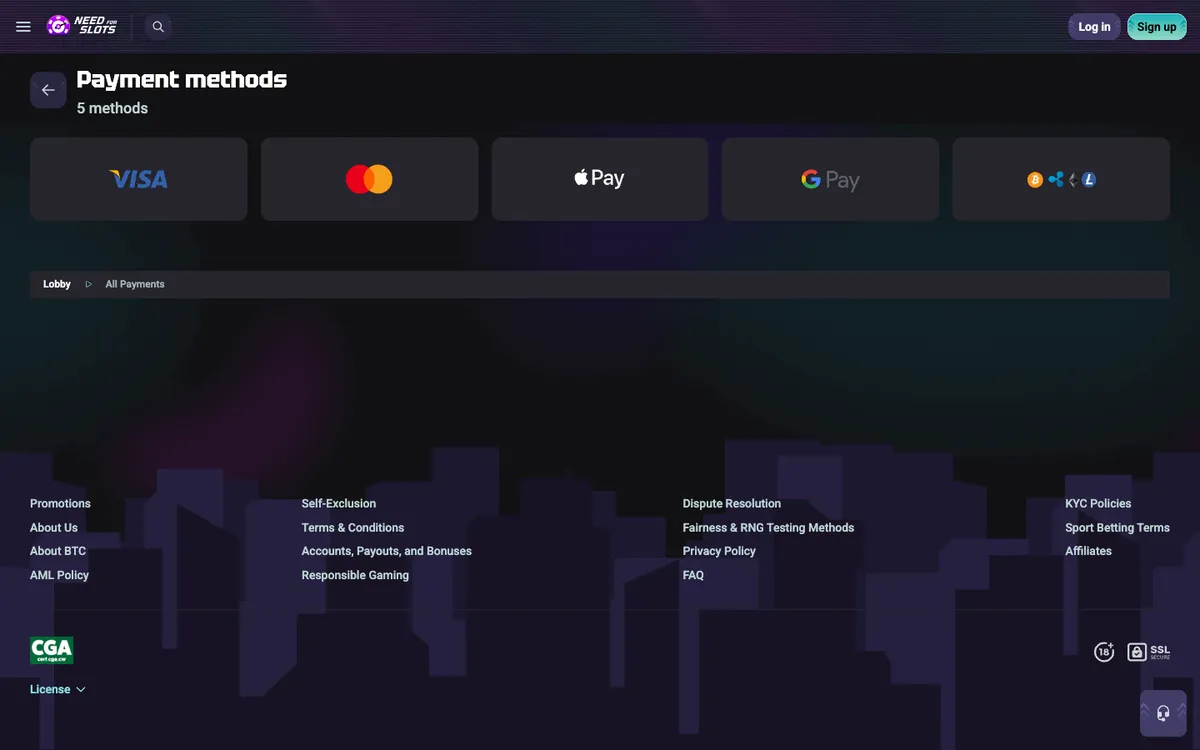Screen dimensions: 1200x750
Task: Choose the Apple Pay method
Action: pos(600,179)
